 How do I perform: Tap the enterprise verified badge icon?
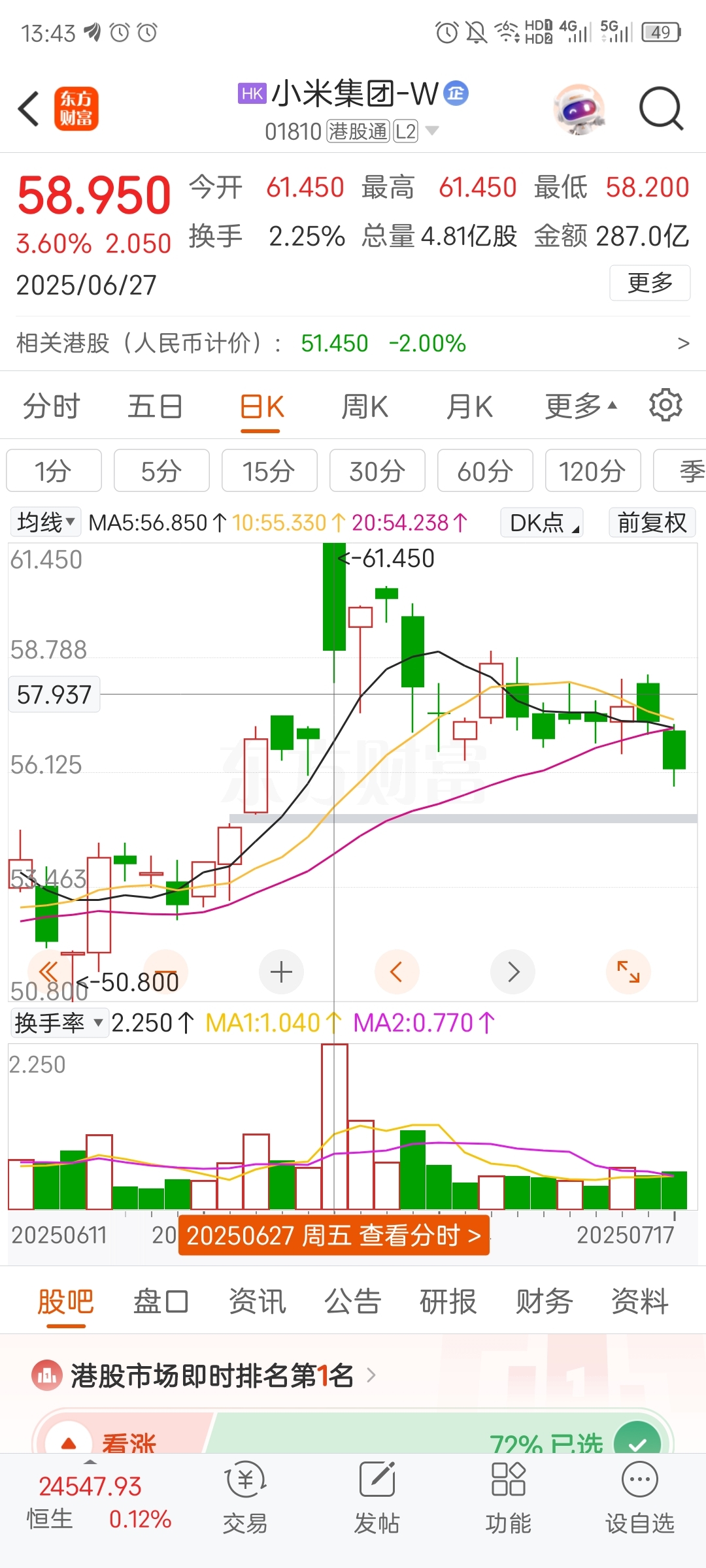coord(456,93)
